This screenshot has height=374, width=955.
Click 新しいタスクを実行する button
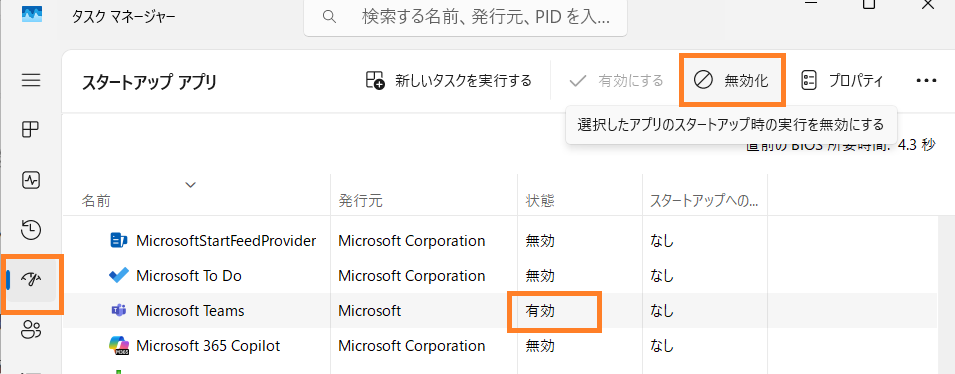click(449, 80)
